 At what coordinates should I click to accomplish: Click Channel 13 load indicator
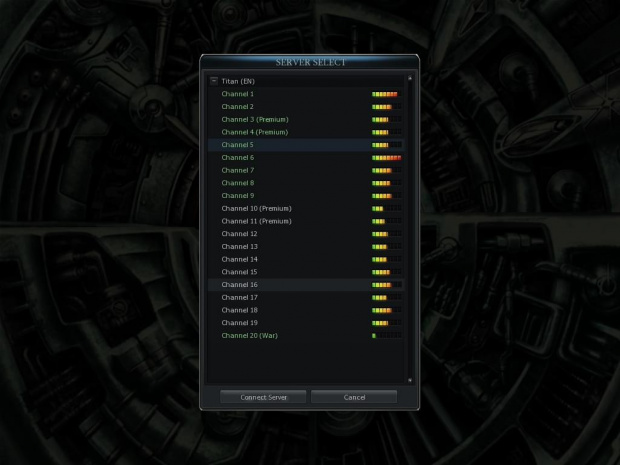pyautogui.click(x=387, y=247)
